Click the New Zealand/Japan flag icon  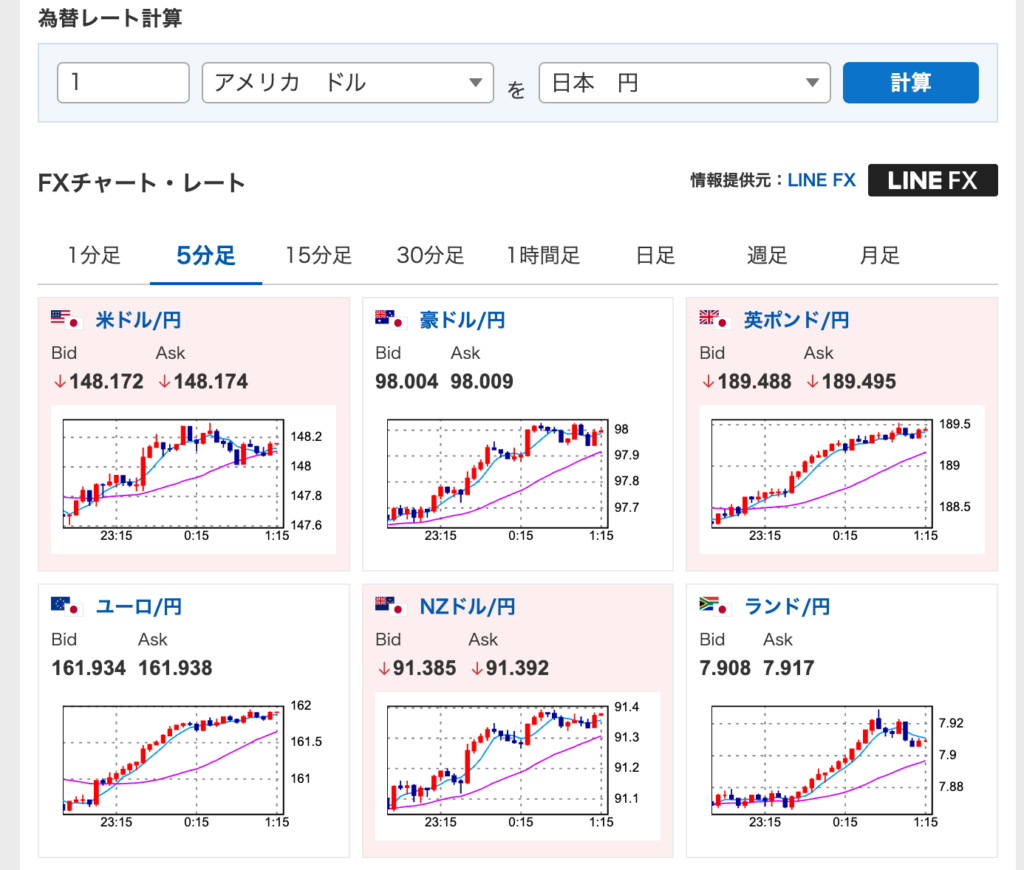point(388,606)
